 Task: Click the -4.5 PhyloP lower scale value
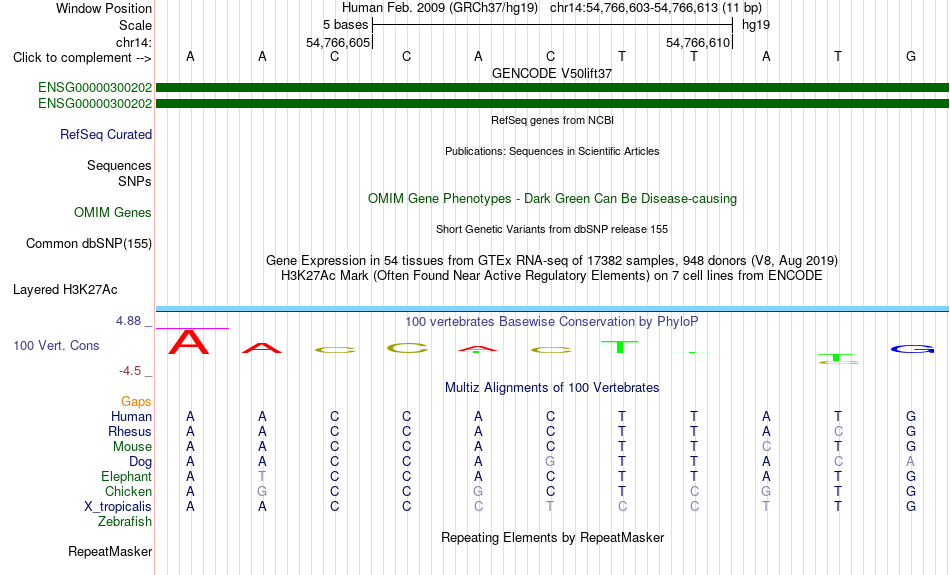130,371
